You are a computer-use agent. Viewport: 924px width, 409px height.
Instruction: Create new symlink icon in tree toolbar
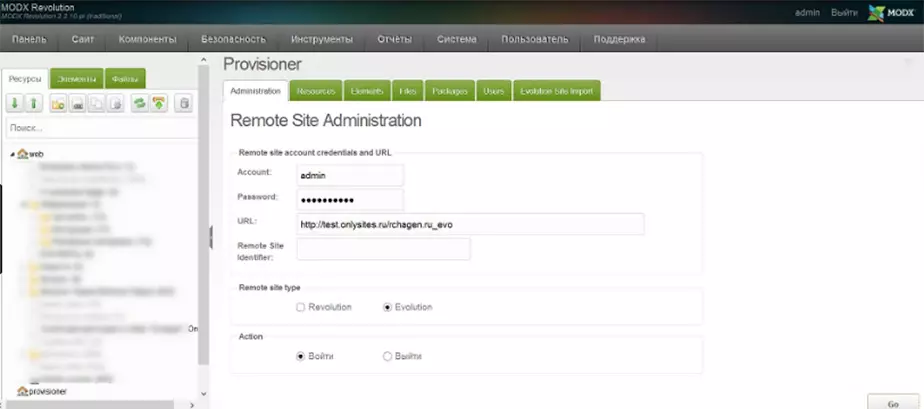96,104
